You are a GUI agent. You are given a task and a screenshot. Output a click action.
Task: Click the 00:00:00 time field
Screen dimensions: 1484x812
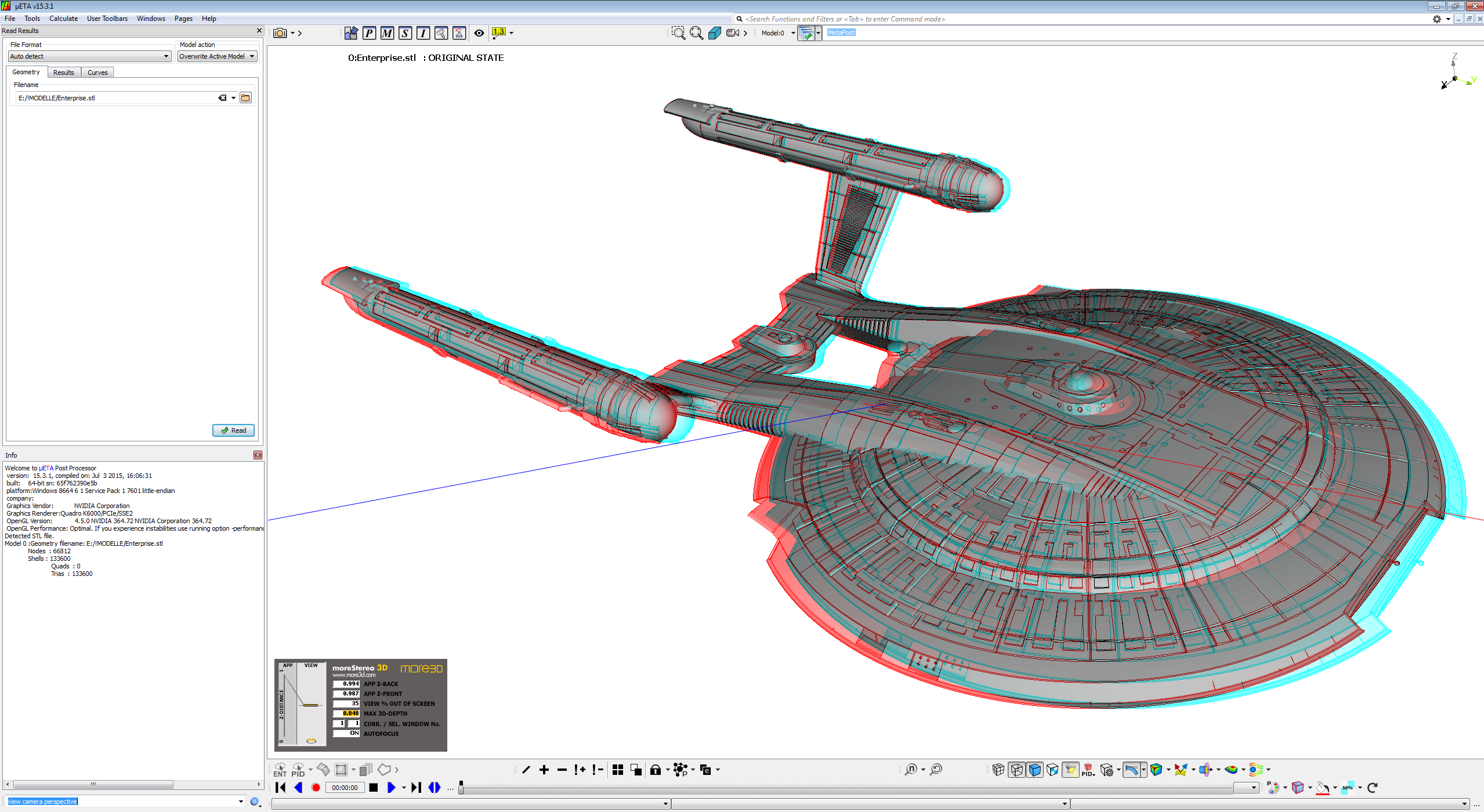coord(345,788)
